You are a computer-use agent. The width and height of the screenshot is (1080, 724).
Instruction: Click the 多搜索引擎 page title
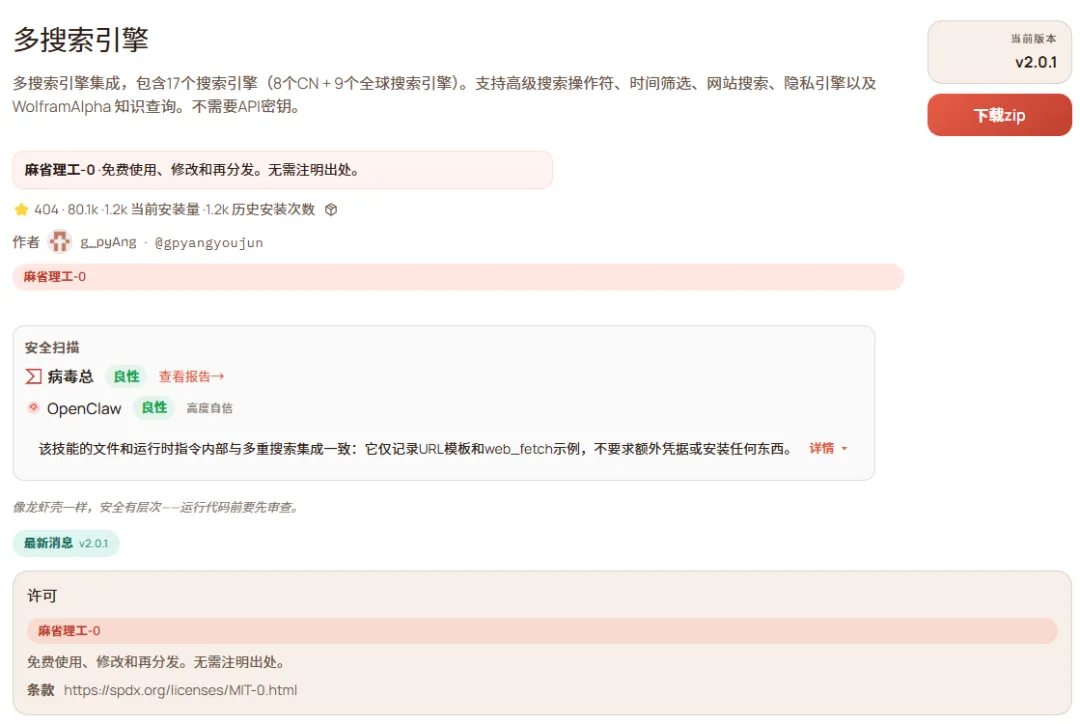(x=81, y=39)
